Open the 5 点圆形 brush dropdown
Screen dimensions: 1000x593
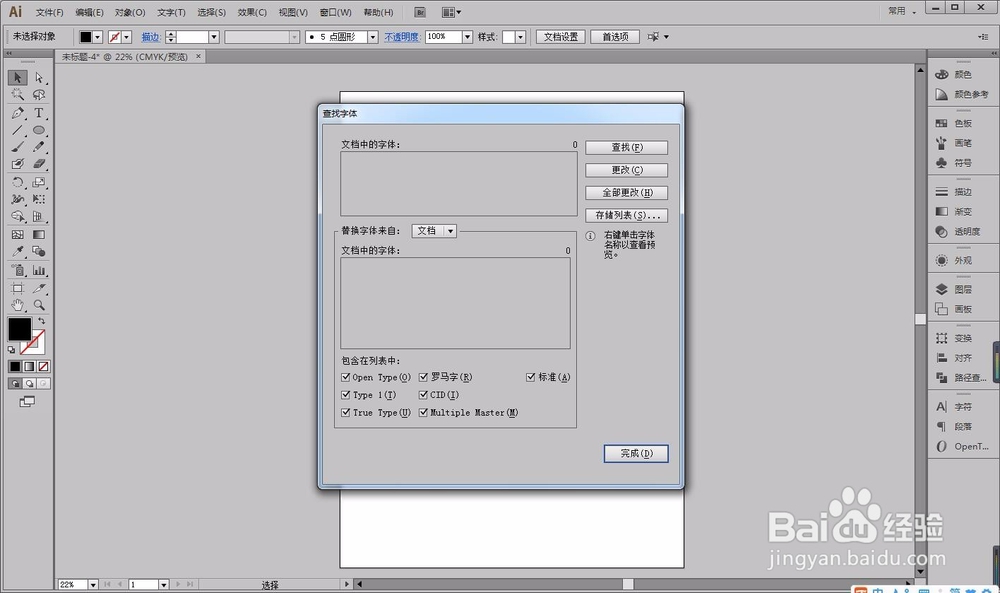[372, 37]
